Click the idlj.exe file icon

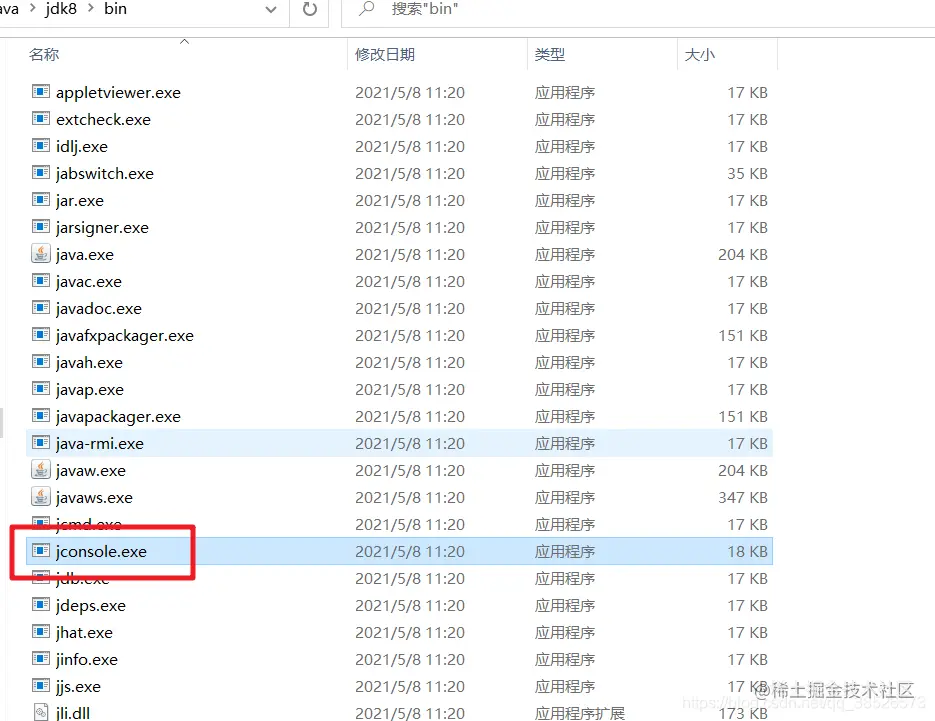point(41,145)
